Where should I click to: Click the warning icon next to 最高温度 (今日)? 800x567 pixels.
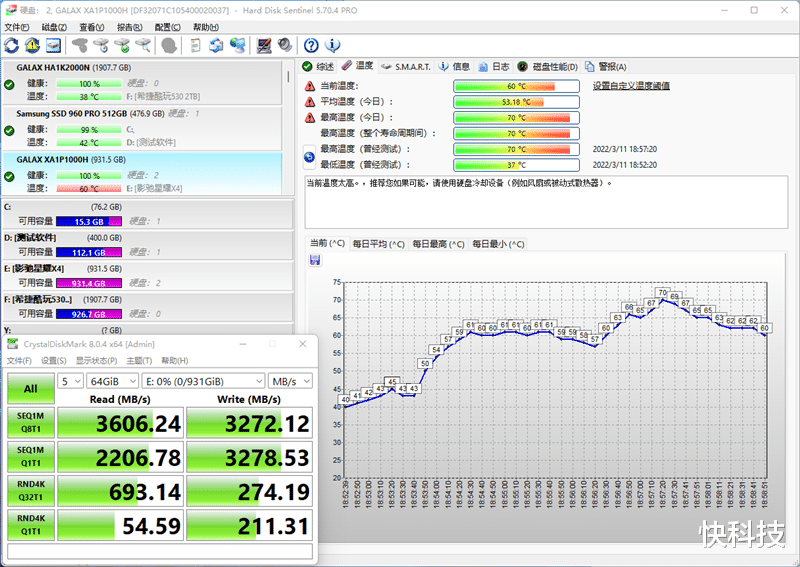[310, 118]
